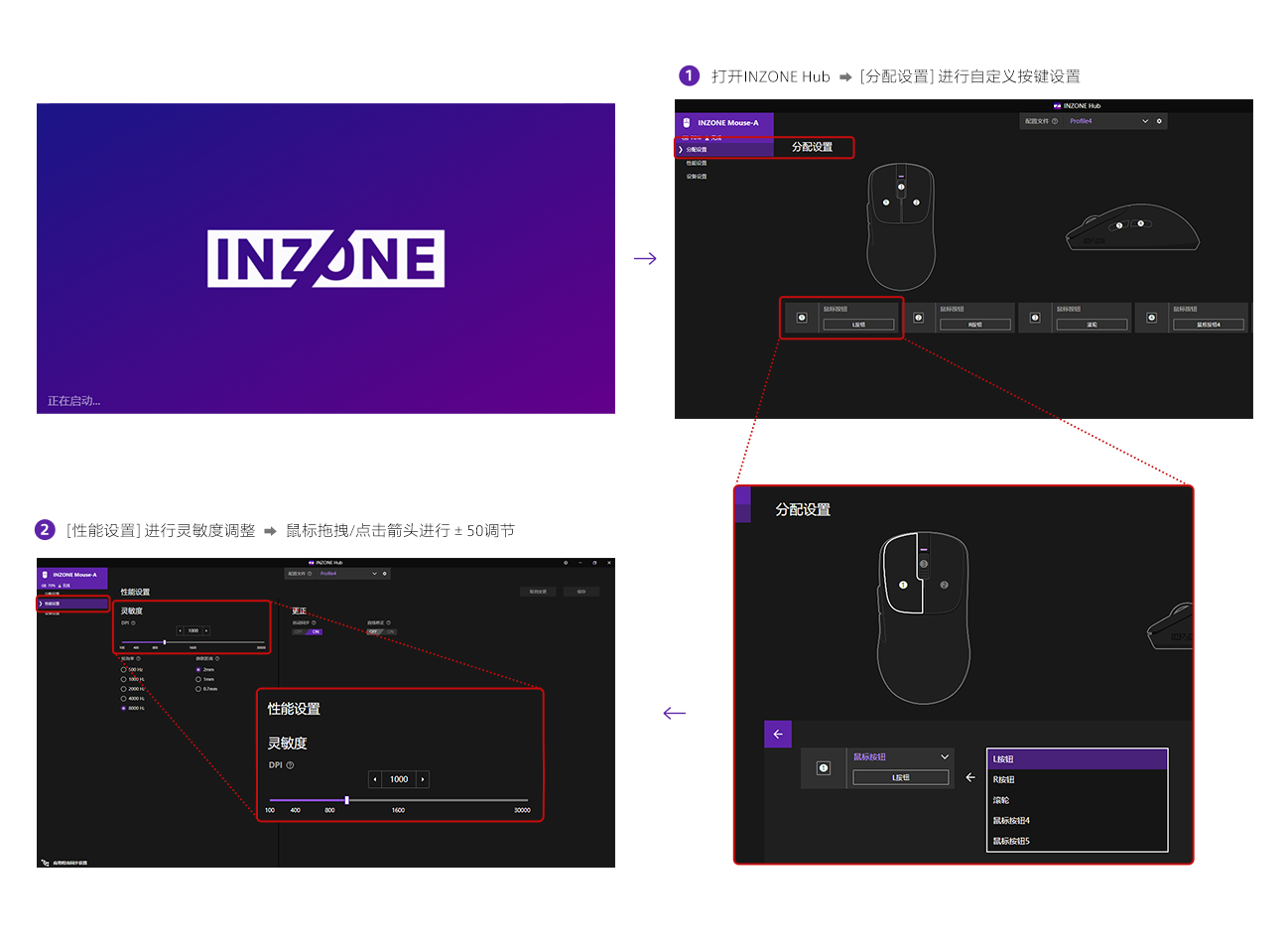Viewport: 1288px width, 948px height.
Task: Click the DPI help icon in the performance window
Action: 133,622
